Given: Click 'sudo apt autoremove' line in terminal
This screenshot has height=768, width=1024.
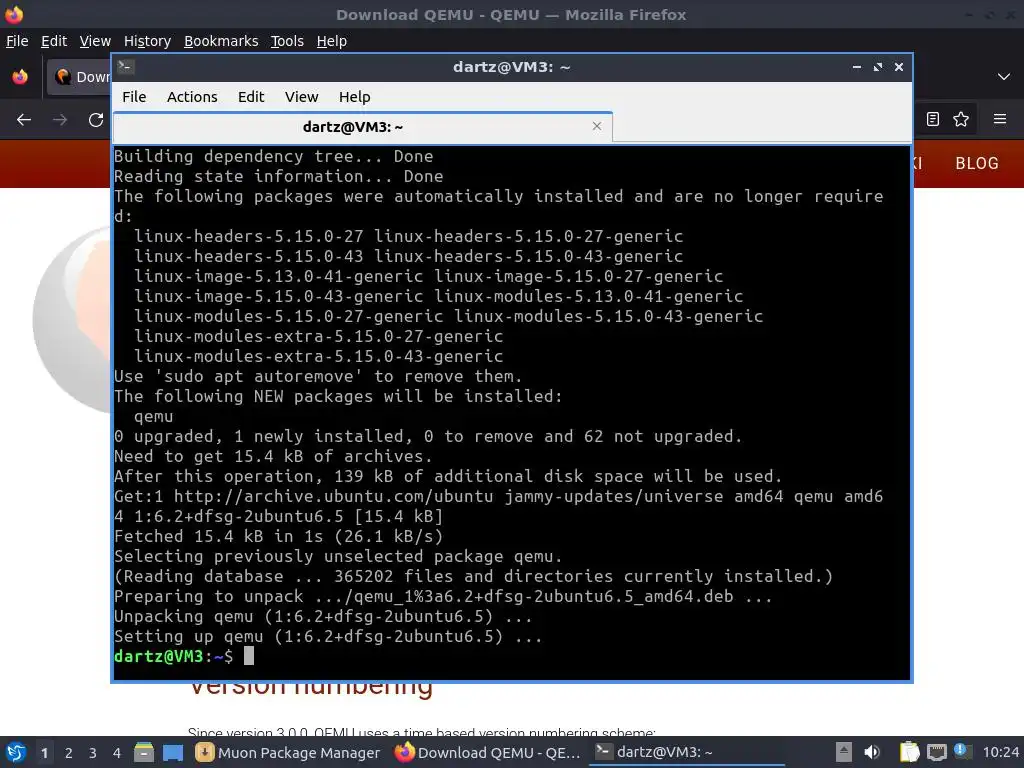Looking at the screenshot, I should [x=318, y=376].
